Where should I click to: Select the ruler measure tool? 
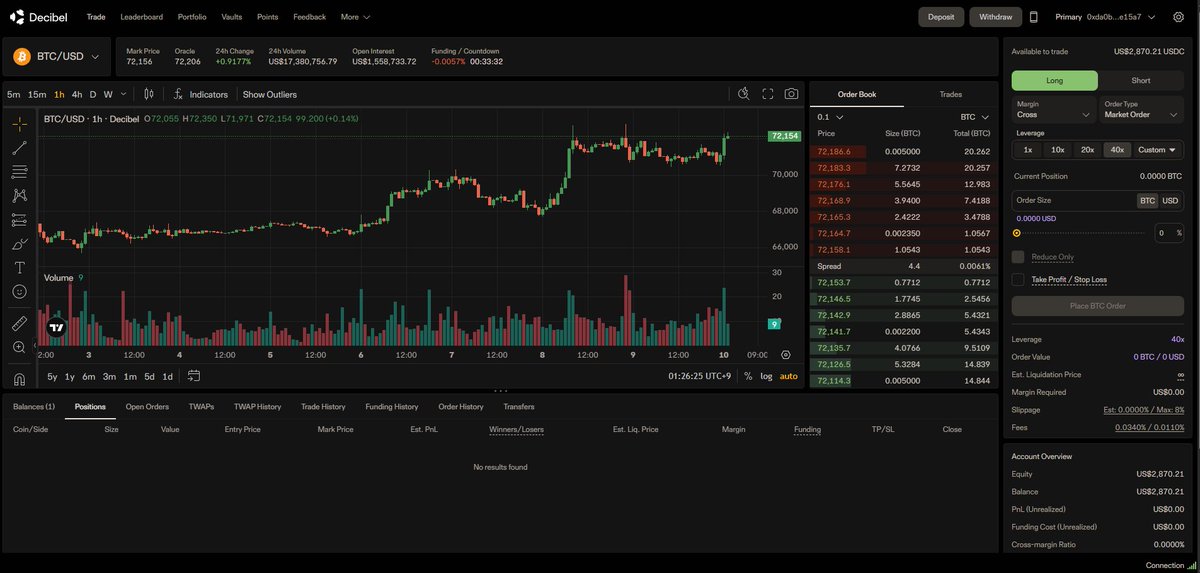19,323
